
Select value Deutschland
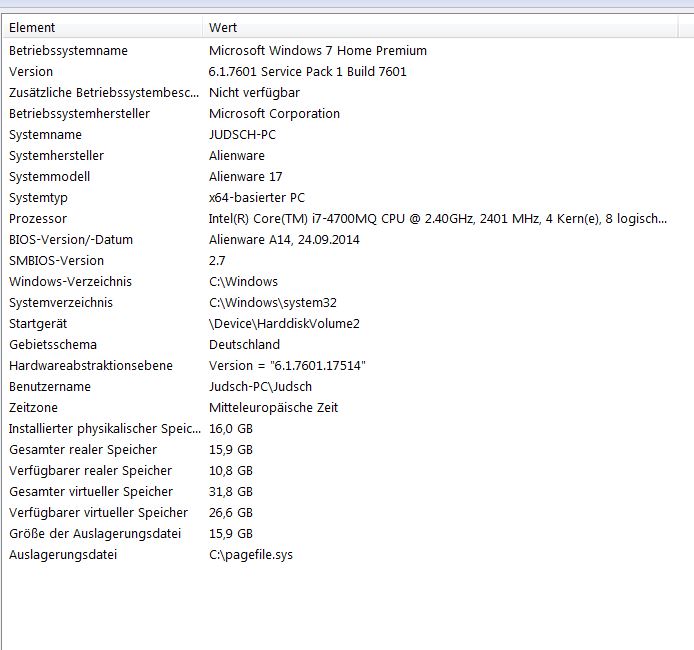[x=244, y=345]
